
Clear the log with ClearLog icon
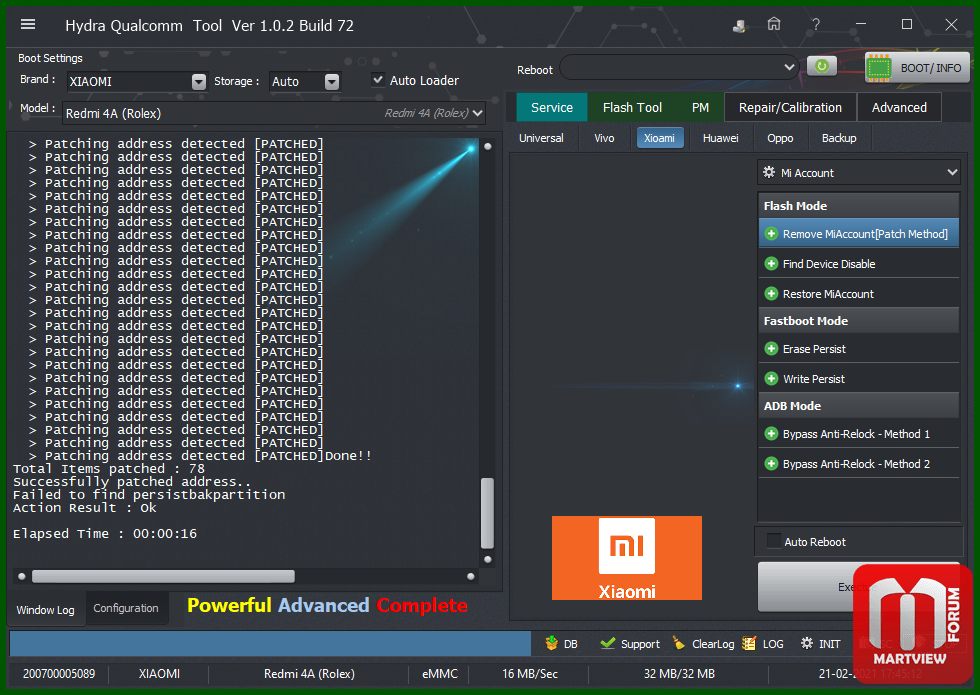click(x=680, y=644)
